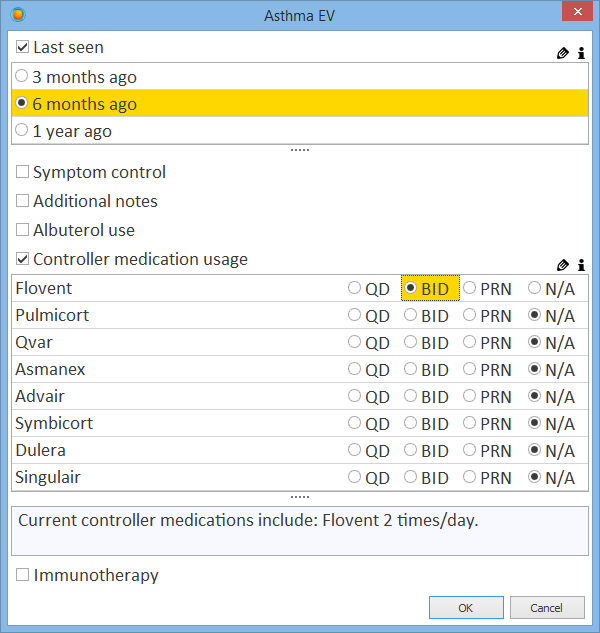Set Pulmicort to BID
The width and height of the screenshot is (600, 633).
(410, 315)
